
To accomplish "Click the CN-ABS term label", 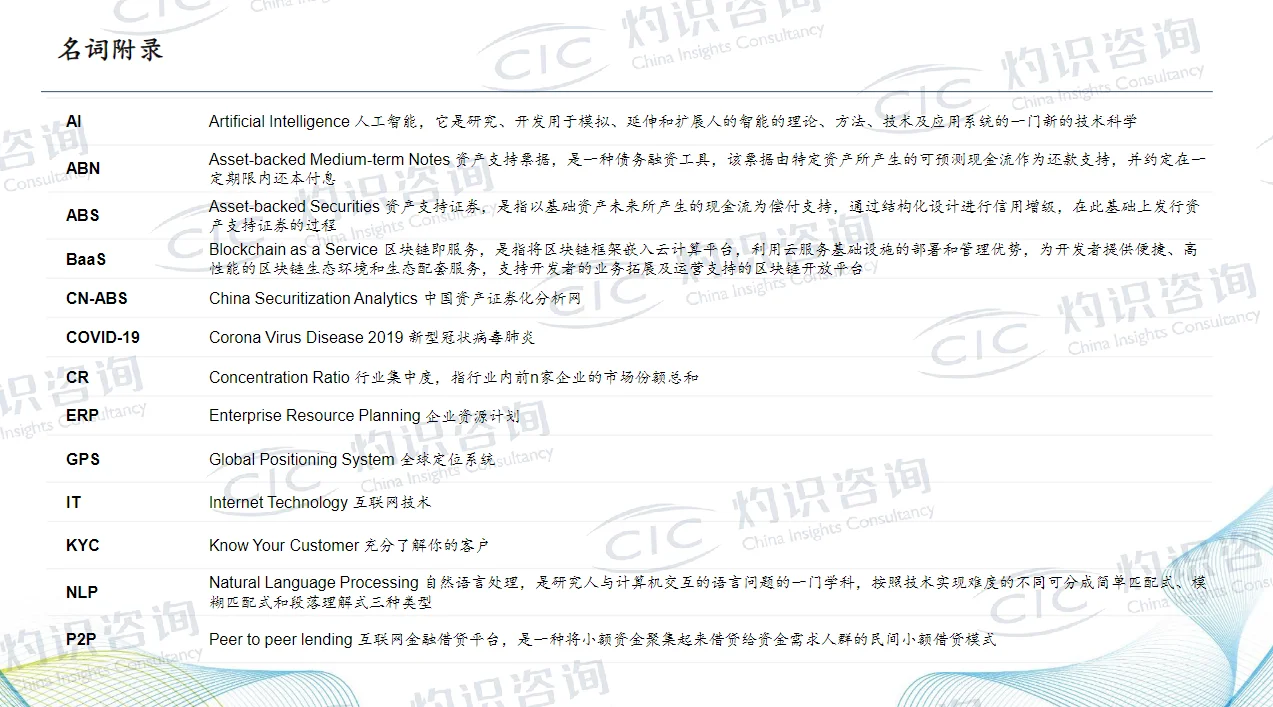I will (96, 298).
